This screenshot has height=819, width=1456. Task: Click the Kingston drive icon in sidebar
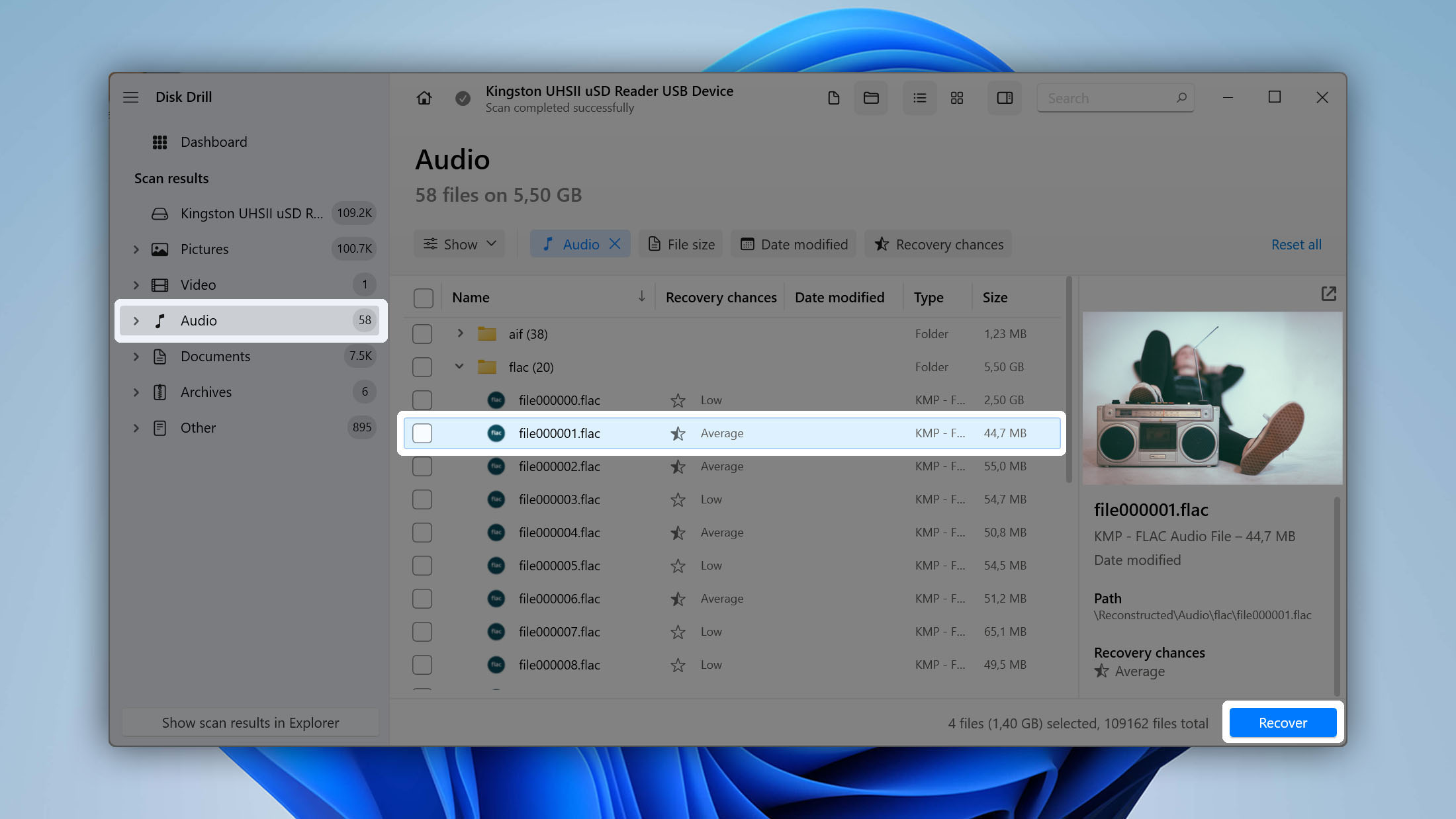pos(159,214)
